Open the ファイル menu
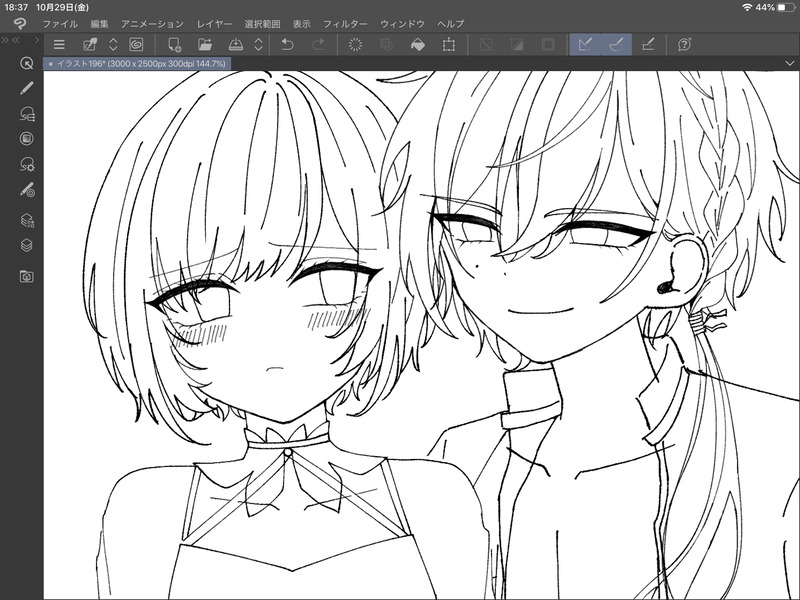 coord(60,24)
